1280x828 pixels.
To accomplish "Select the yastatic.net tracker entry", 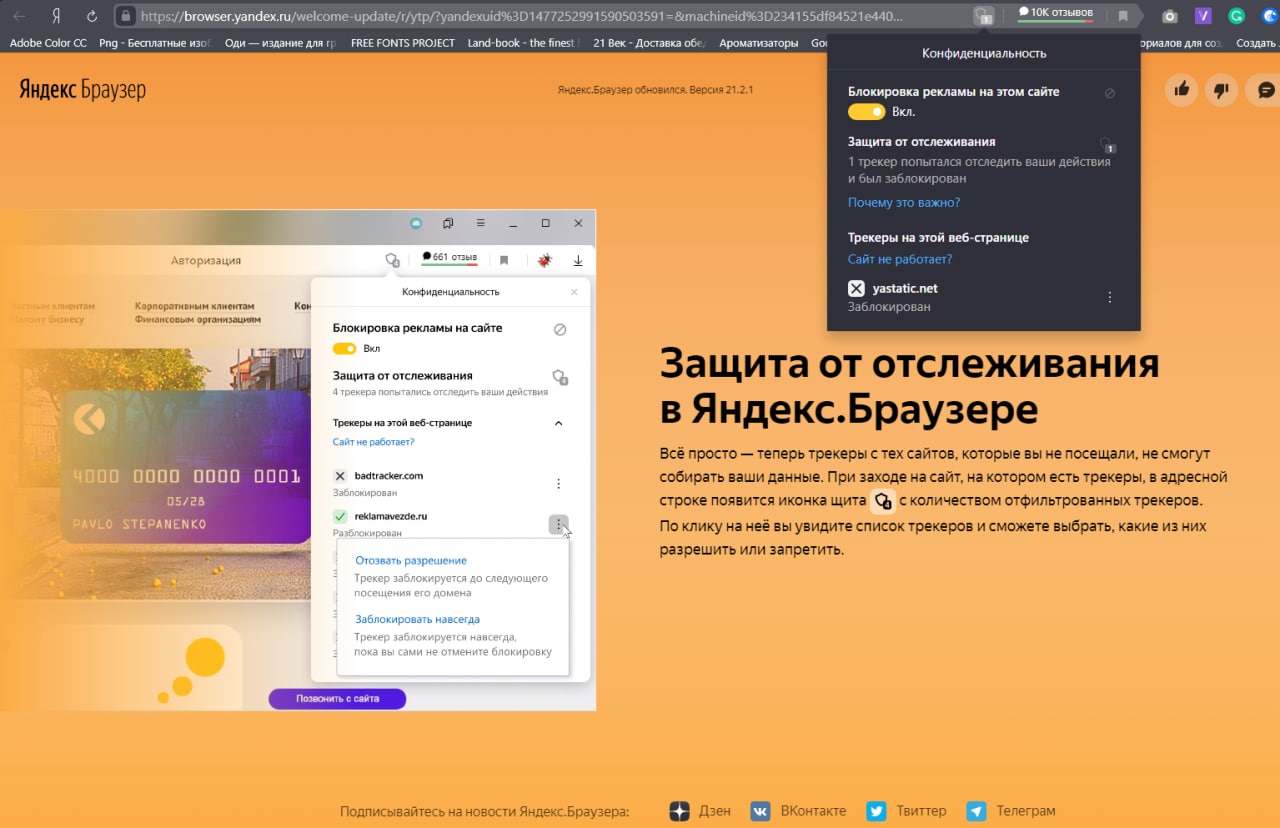I will click(984, 297).
